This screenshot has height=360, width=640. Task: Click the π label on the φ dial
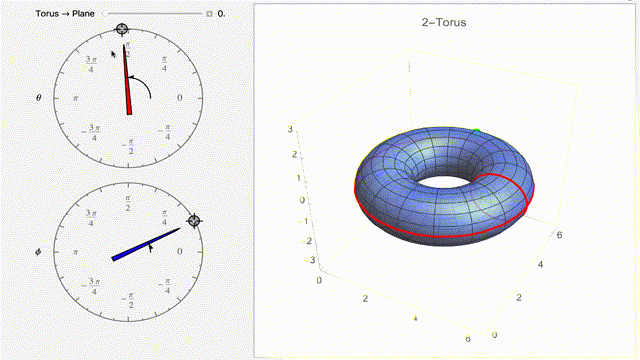coord(76,252)
